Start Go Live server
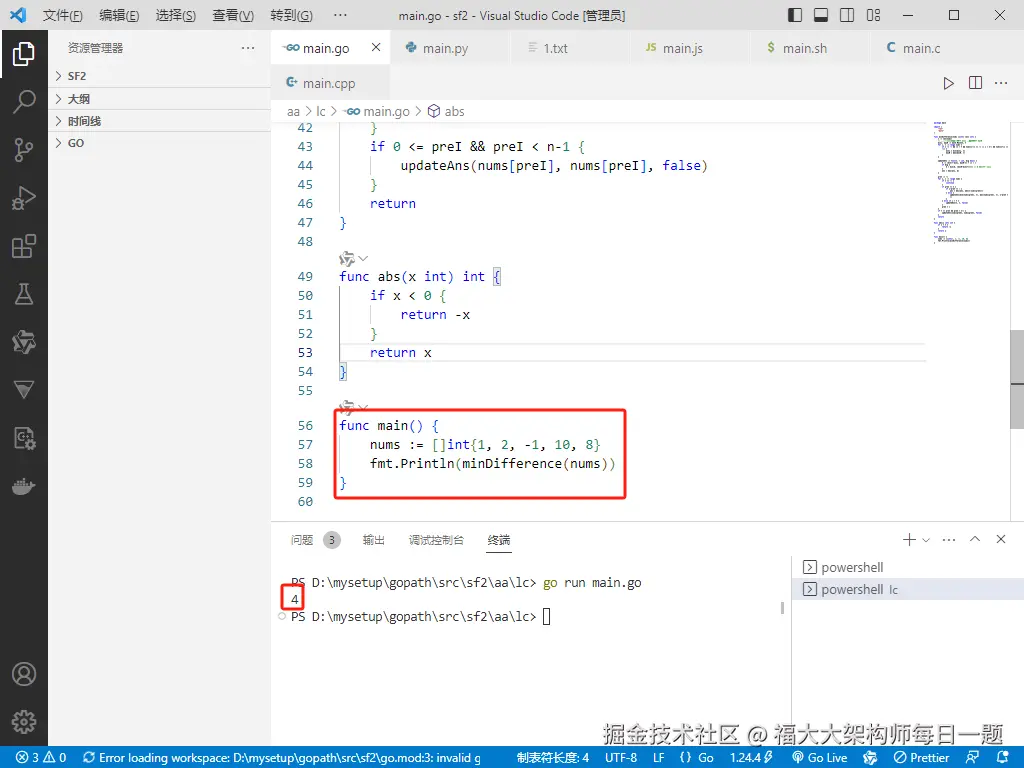Screen dimensions: 1024x768 tap(820, 758)
